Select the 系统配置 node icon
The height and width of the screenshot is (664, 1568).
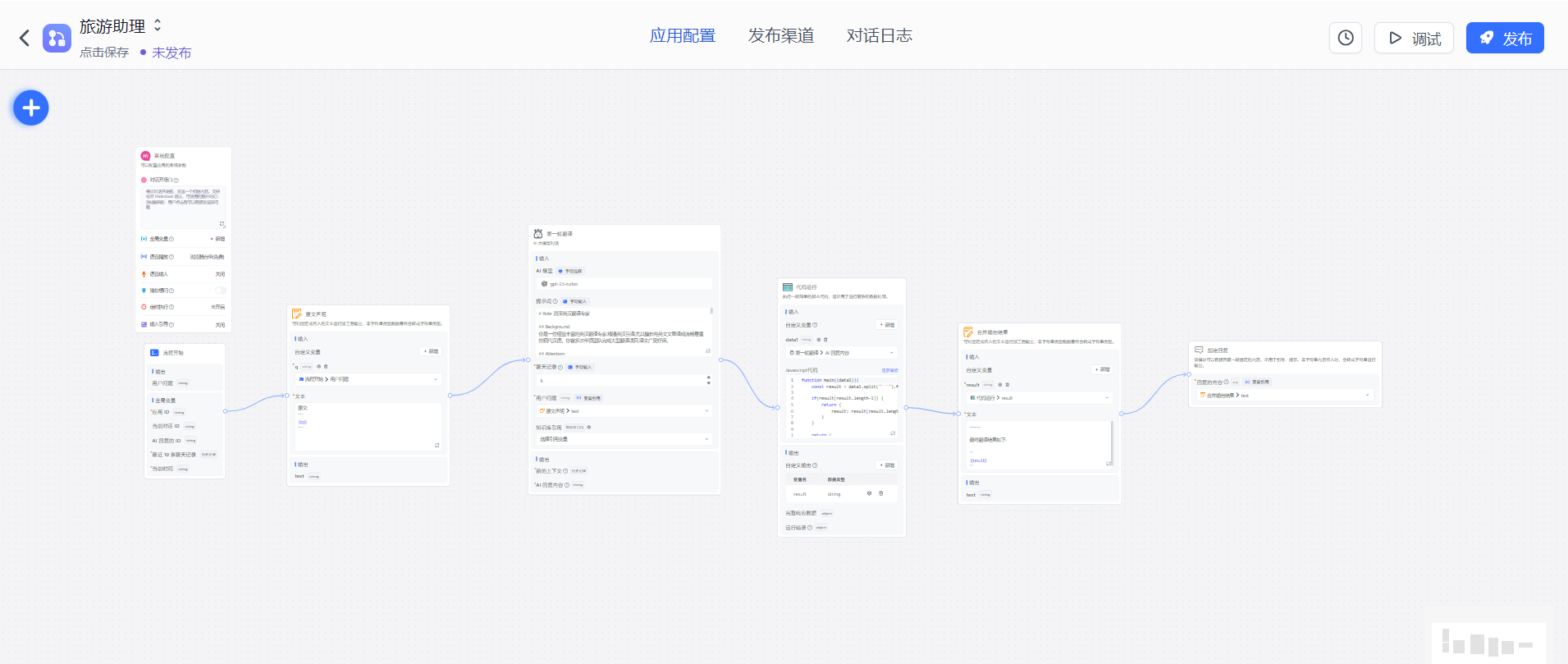[x=145, y=156]
